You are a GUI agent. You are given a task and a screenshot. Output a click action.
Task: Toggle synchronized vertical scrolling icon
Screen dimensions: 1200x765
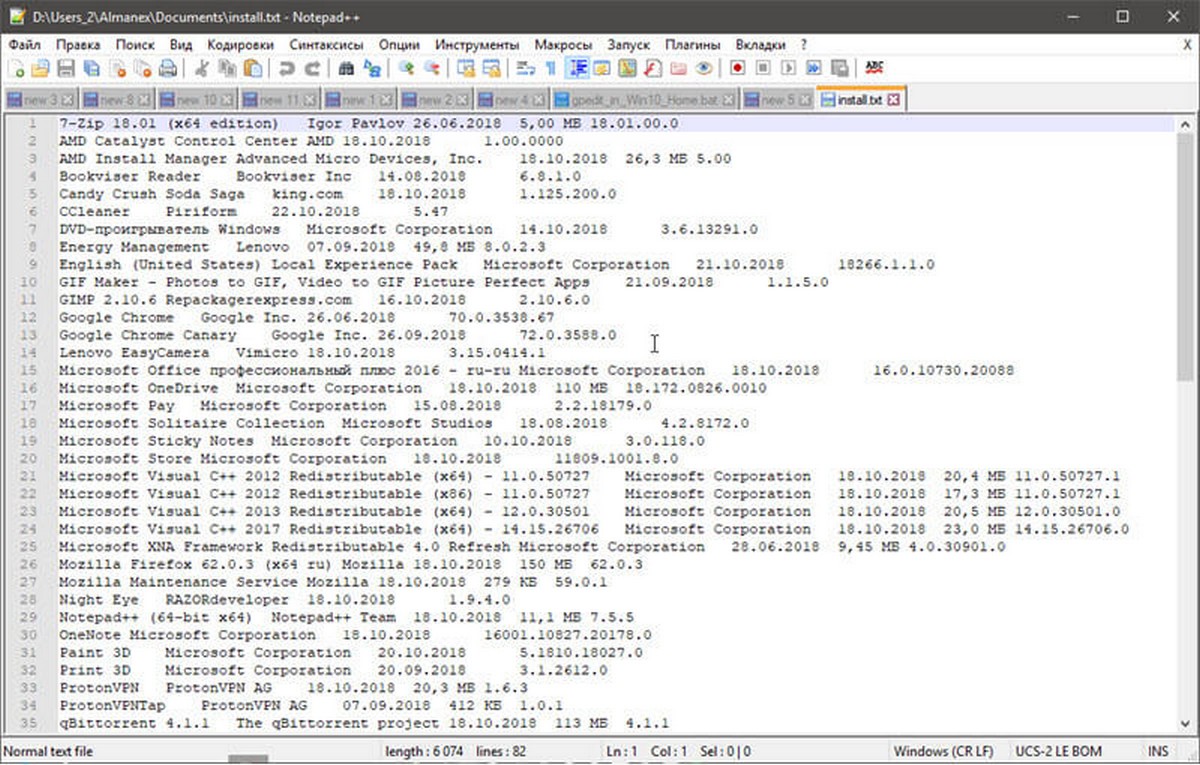coord(466,68)
